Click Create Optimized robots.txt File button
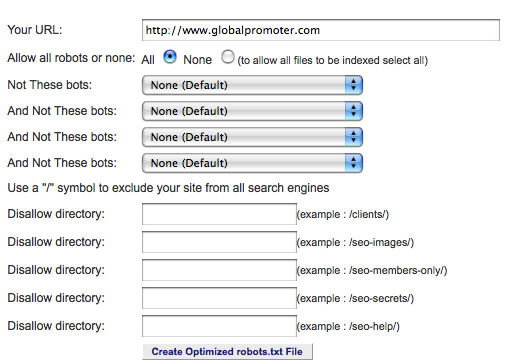Viewport: 523px width, 364px height. pos(227,352)
